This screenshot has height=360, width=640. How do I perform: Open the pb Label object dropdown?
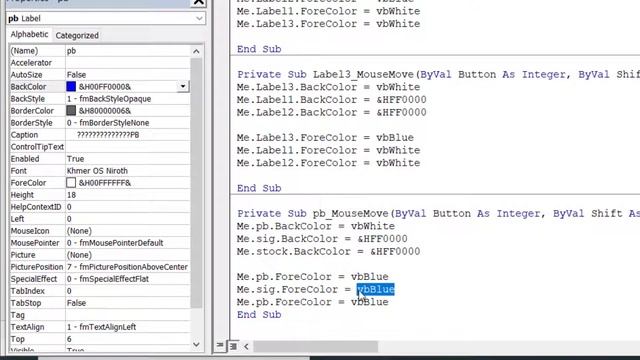tap(199, 18)
